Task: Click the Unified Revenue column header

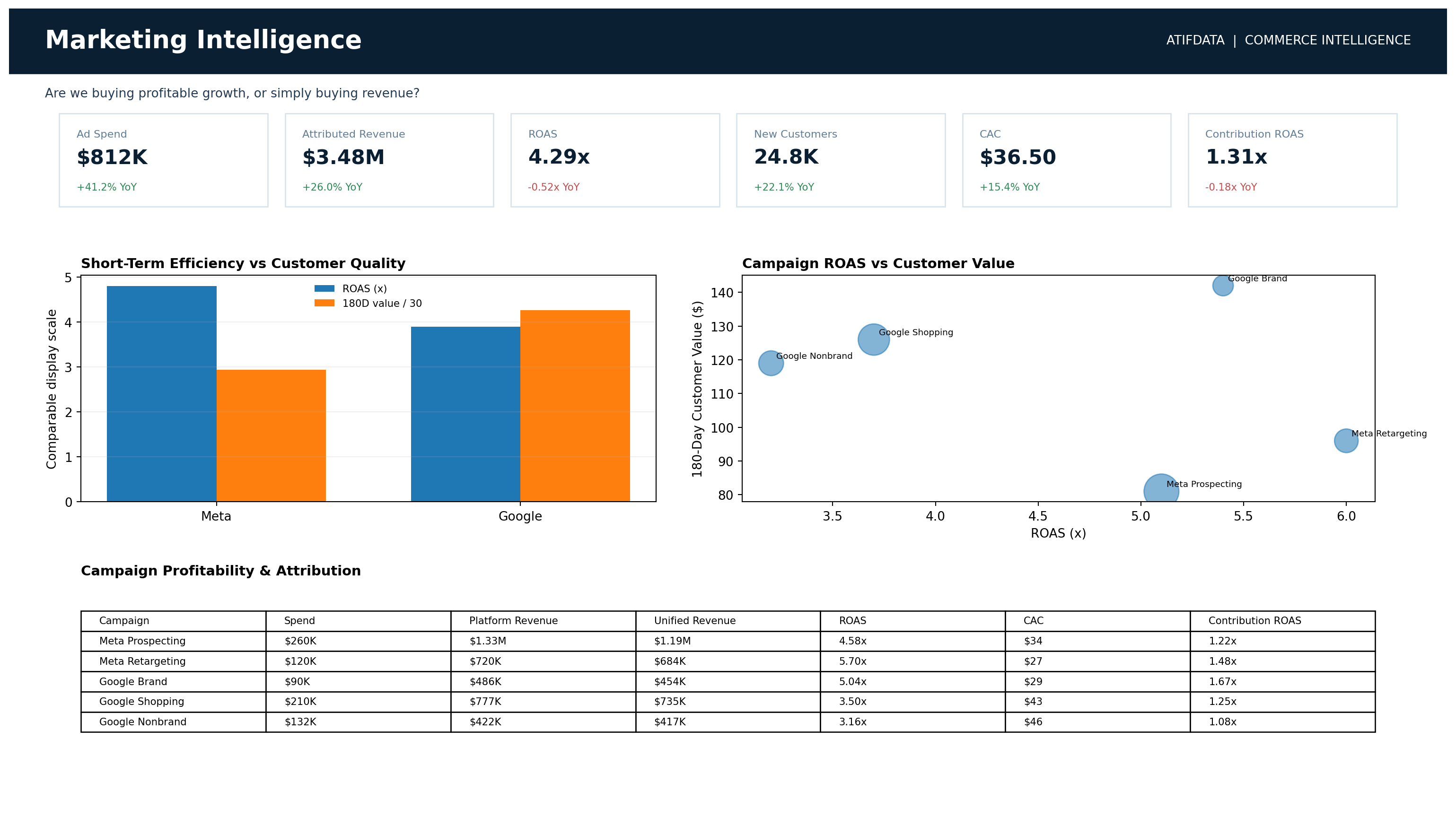Action: click(728, 621)
